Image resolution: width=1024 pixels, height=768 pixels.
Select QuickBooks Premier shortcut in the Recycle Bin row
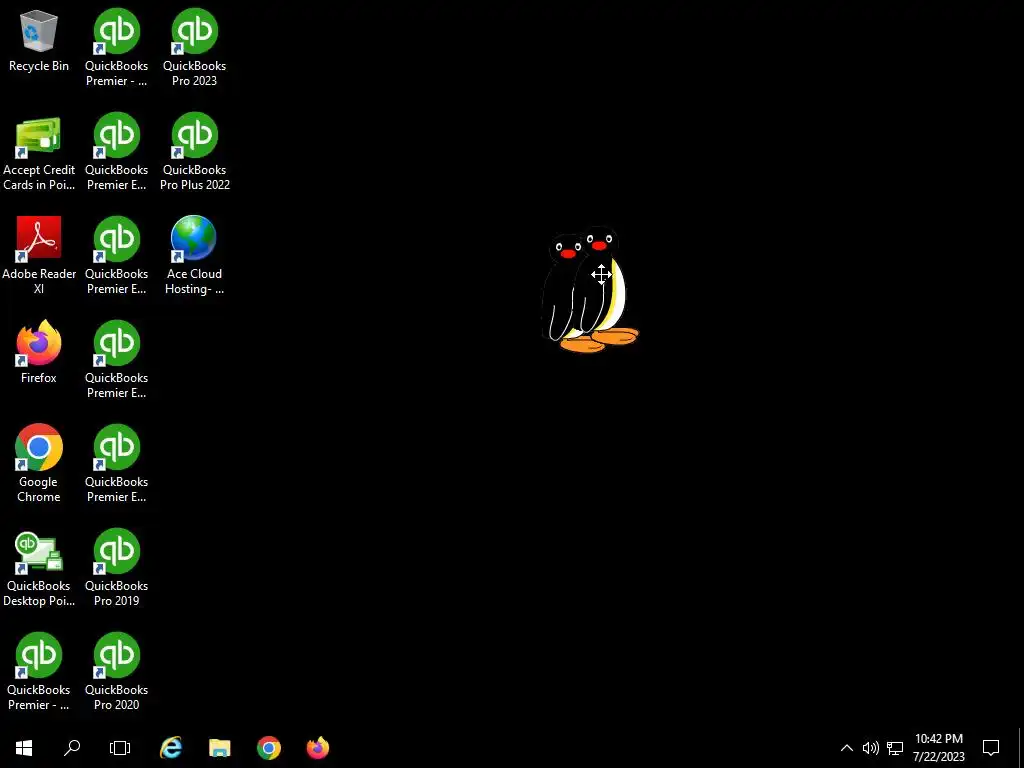(x=116, y=47)
